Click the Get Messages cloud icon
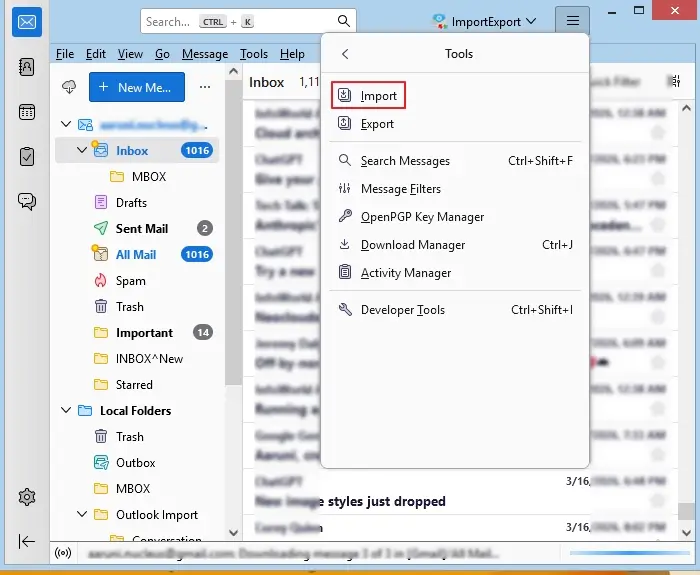 click(x=69, y=87)
